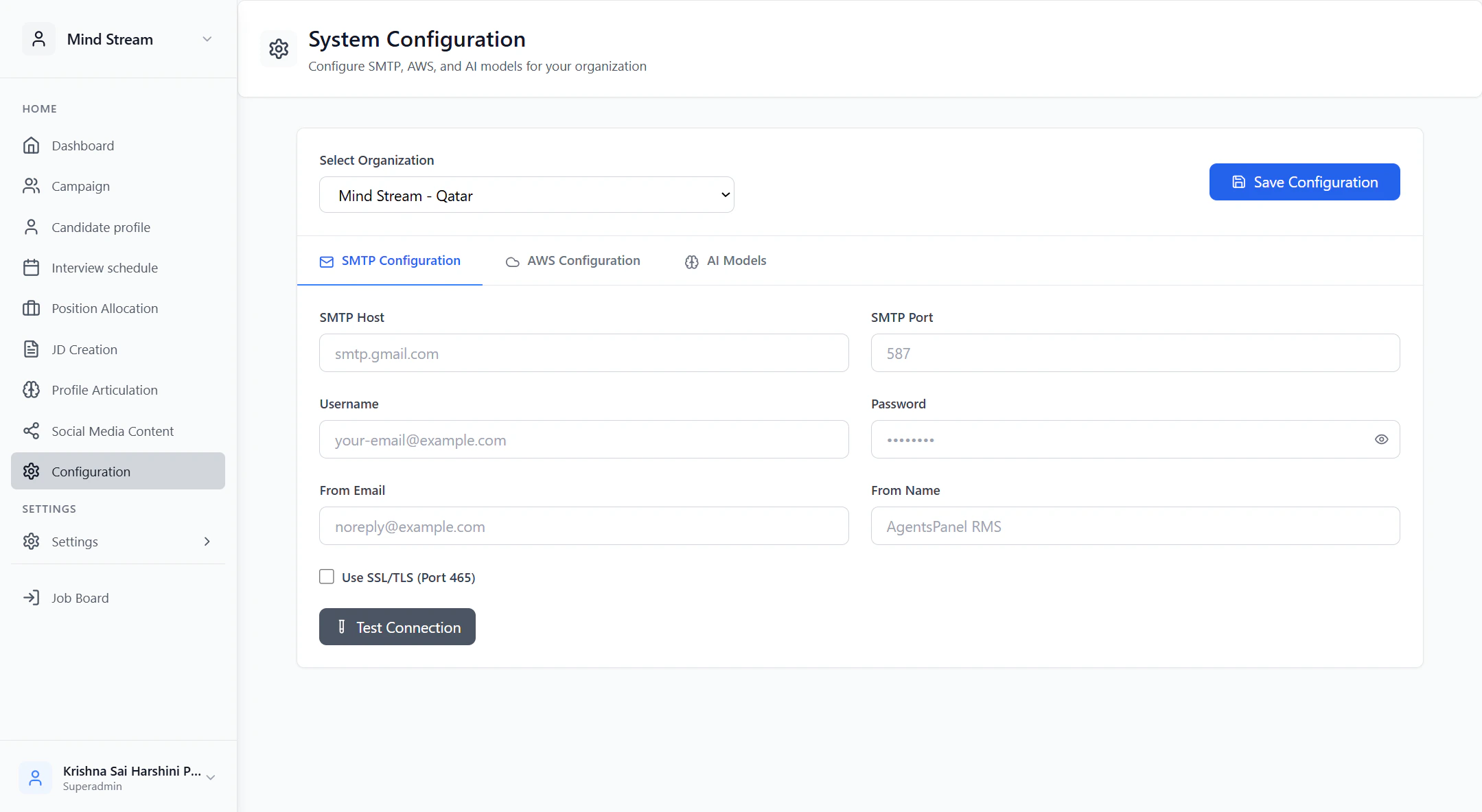Click the Social Media Content share icon
This screenshot has height=812, width=1482.
point(31,431)
